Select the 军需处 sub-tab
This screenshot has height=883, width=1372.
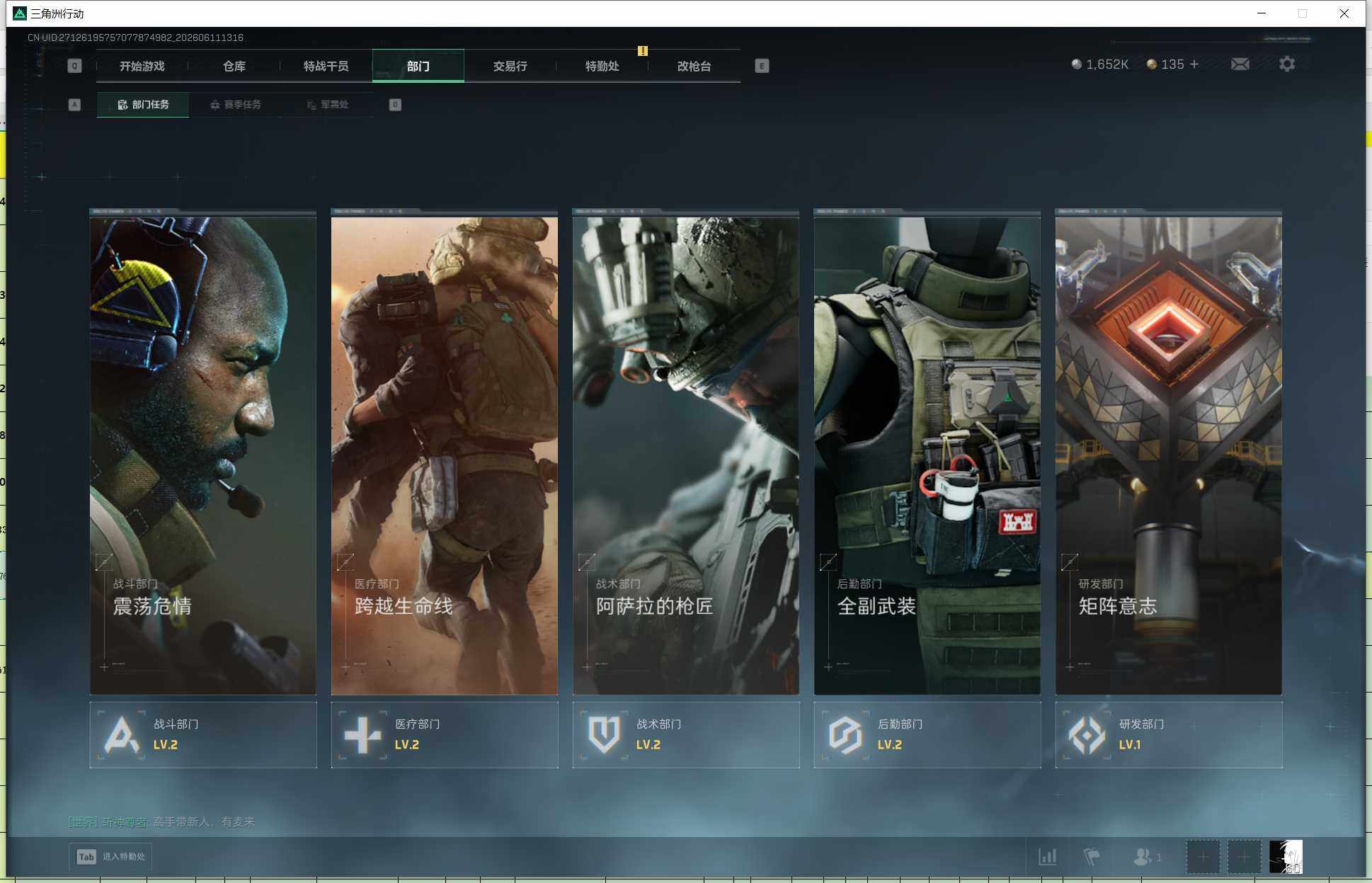[x=328, y=105]
